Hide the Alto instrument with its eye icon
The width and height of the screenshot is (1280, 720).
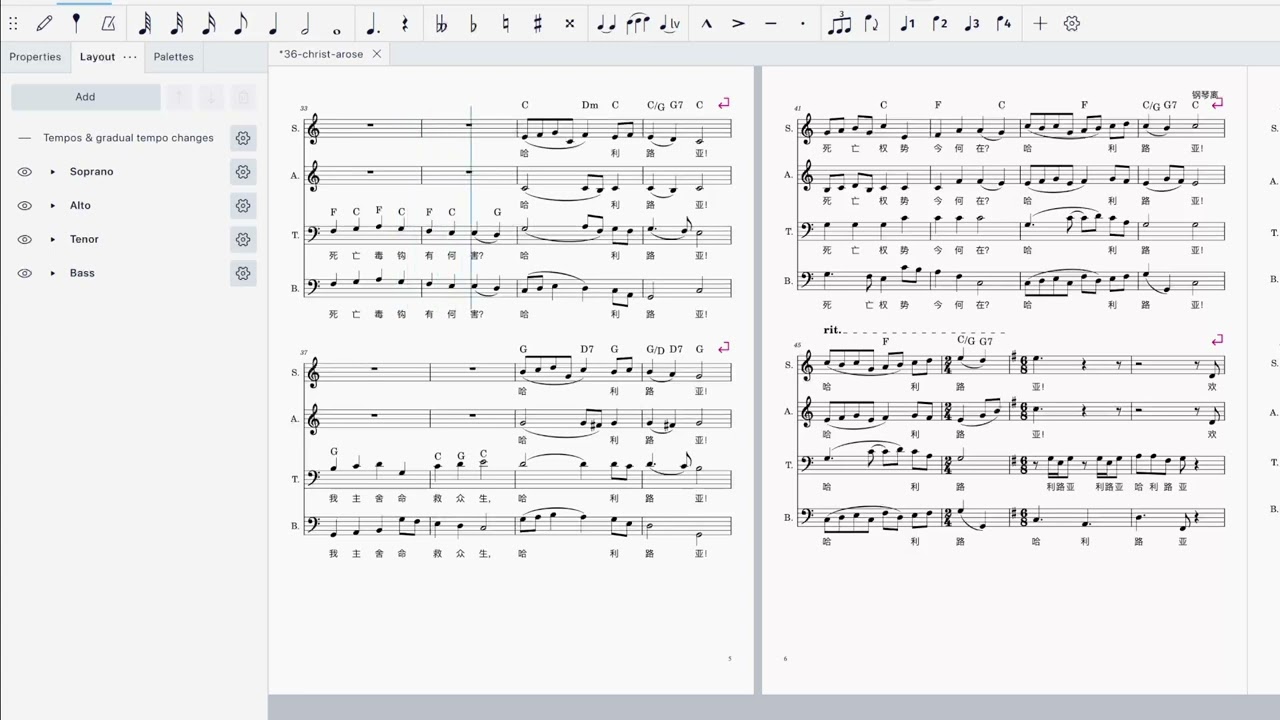coord(25,206)
